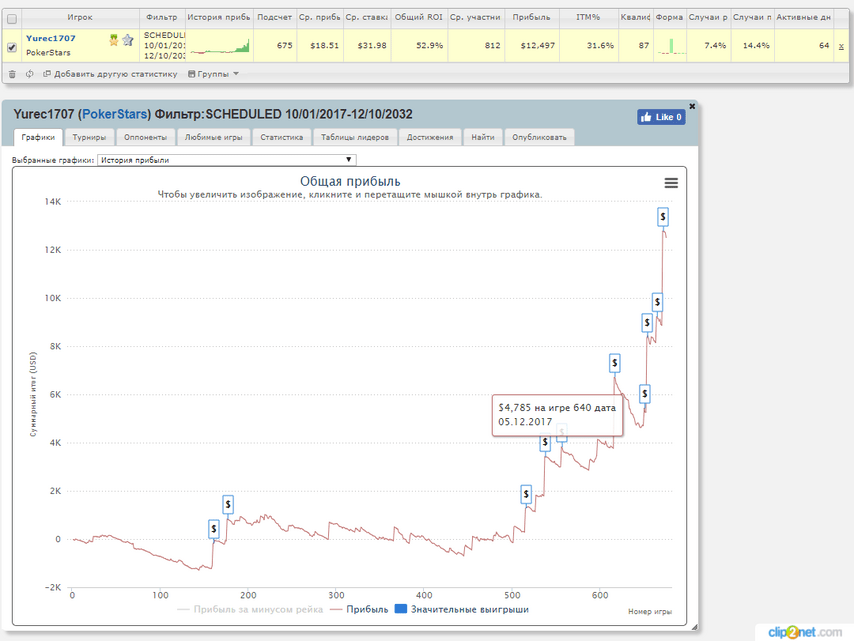The image size is (854, 641).
Task: Click the $ marker near the 9K level
Action: (647, 323)
